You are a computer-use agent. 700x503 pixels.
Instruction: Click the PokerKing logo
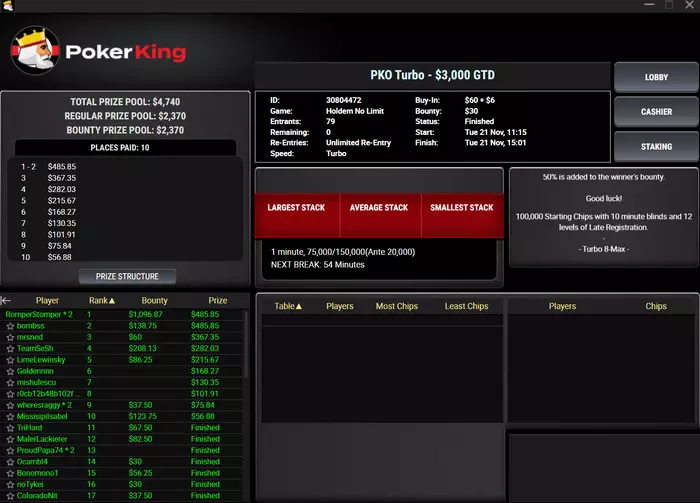(98, 51)
